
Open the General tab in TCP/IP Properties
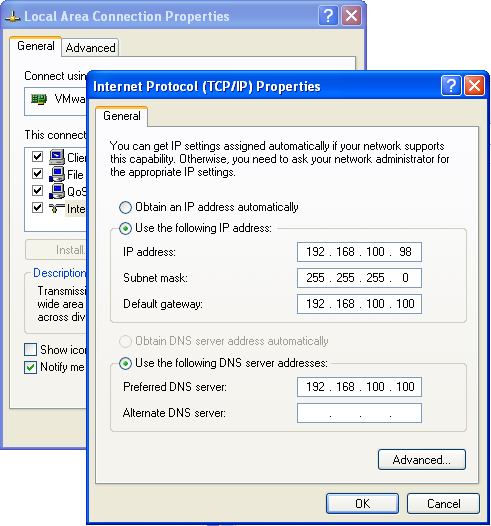coord(122,116)
